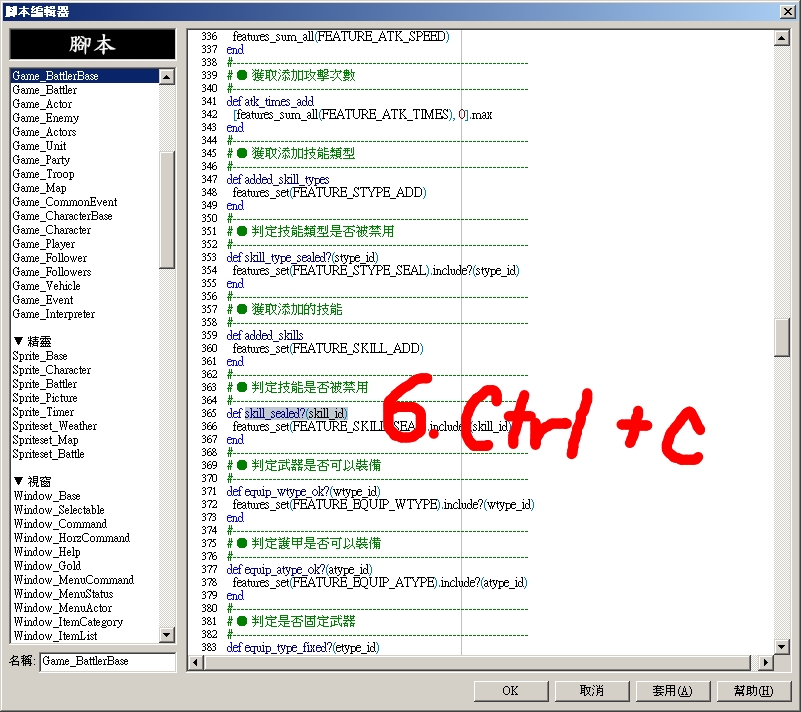801x712 pixels.
Task: Open help with 幫助(H) button
Action: coord(754,691)
